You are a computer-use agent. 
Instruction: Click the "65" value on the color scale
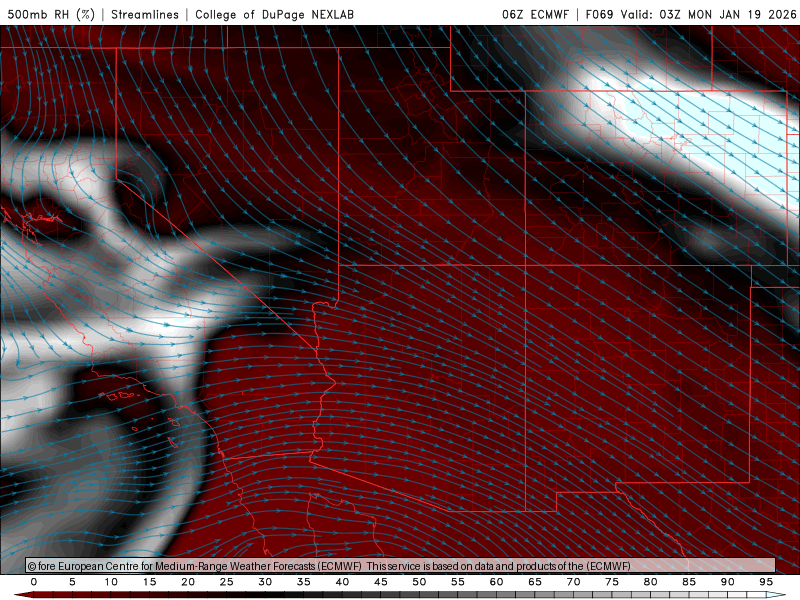(535, 582)
